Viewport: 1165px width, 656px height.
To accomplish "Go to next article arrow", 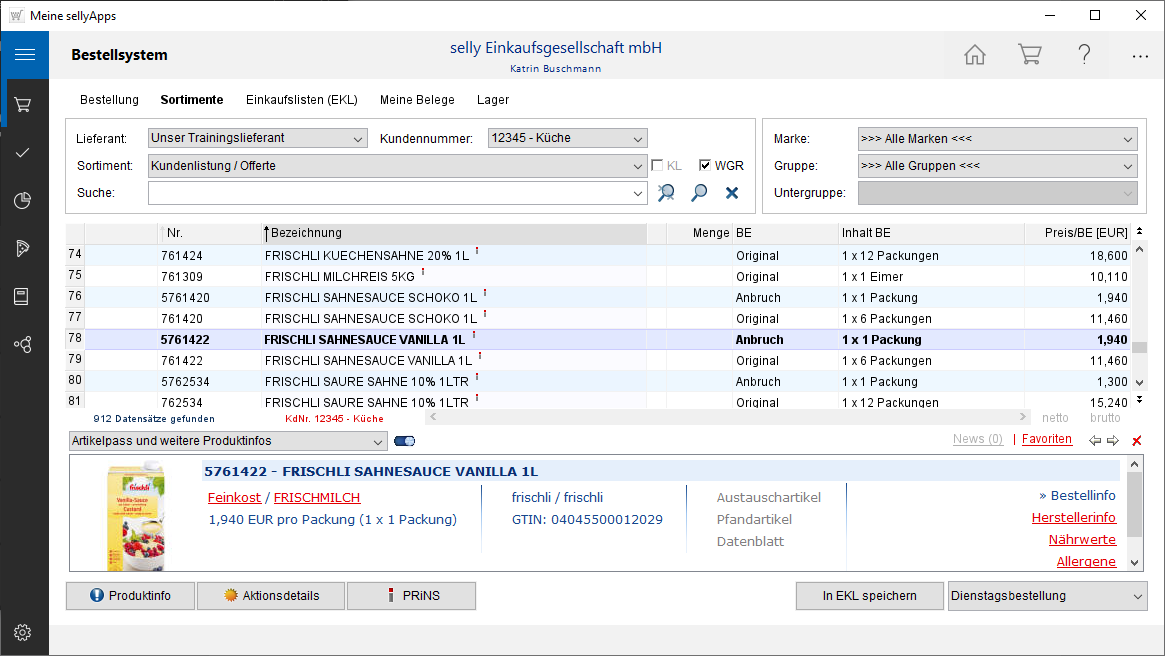I will tap(1113, 441).
